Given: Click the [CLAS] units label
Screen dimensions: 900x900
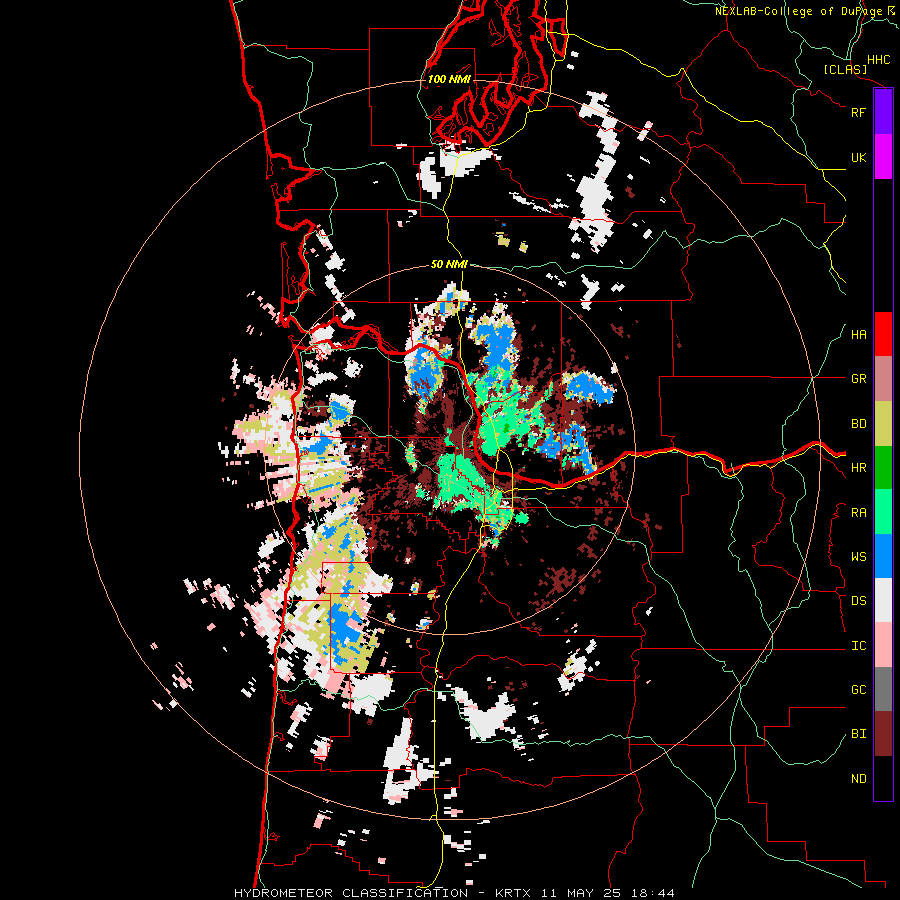Looking at the screenshot, I should pyautogui.click(x=845, y=70).
